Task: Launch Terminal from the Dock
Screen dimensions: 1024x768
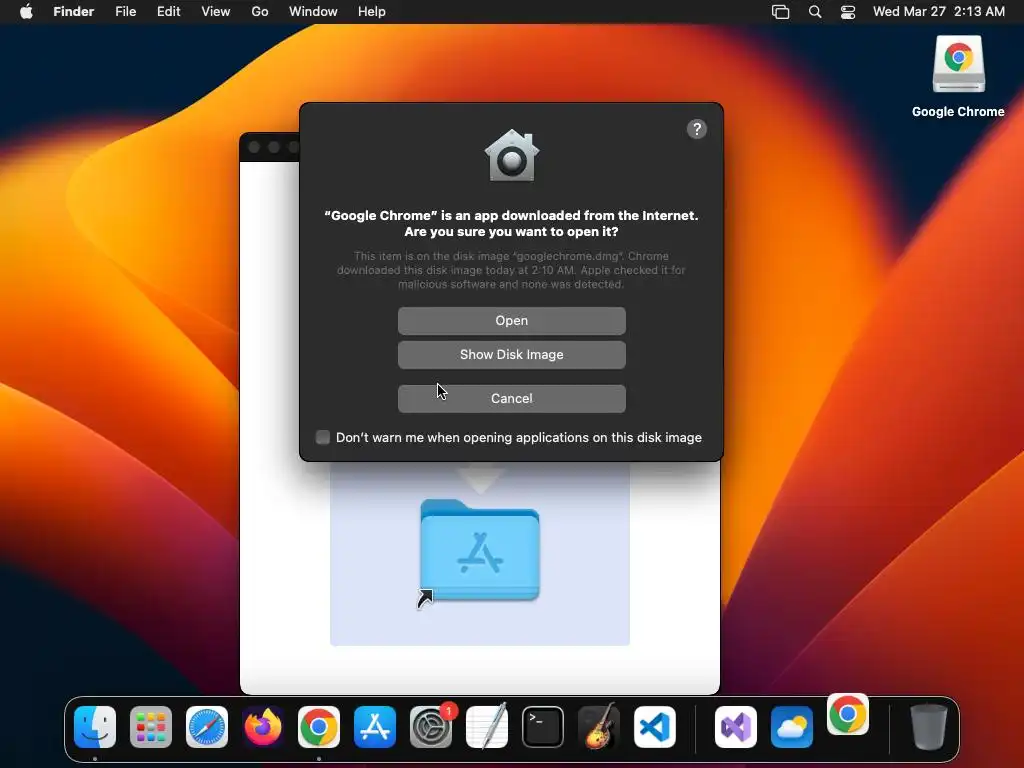Action: [x=543, y=727]
